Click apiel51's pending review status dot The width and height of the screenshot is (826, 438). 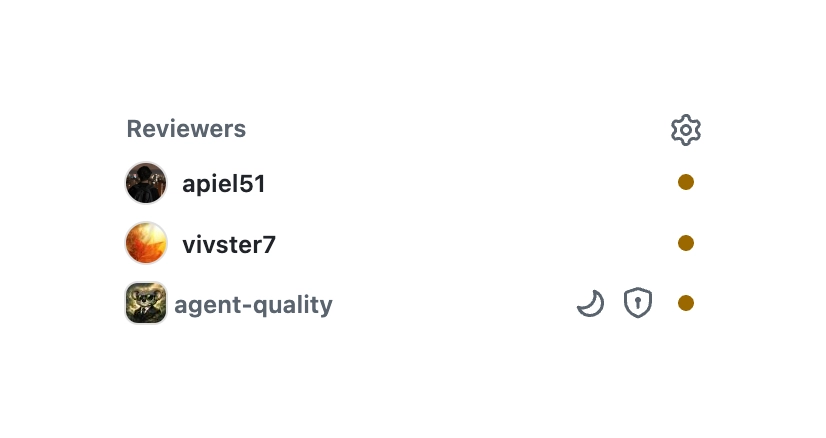(x=685, y=182)
